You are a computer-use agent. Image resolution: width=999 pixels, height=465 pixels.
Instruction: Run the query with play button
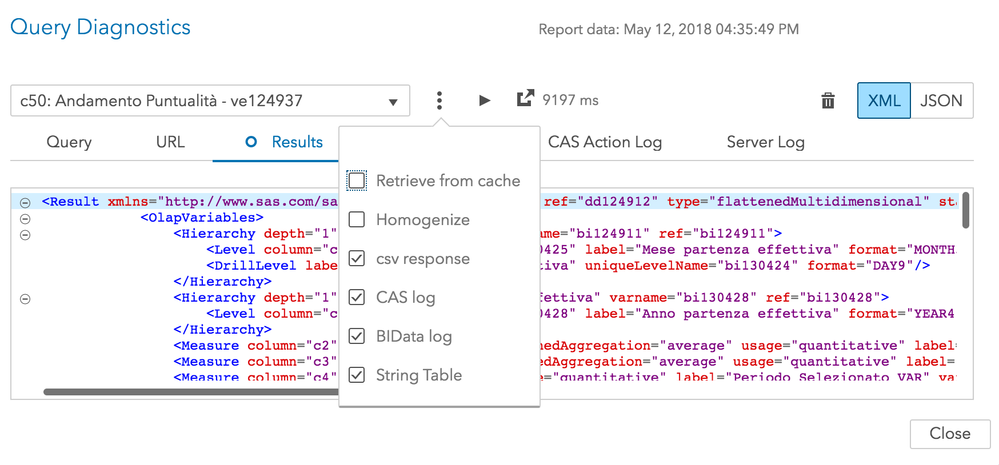[484, 101]
